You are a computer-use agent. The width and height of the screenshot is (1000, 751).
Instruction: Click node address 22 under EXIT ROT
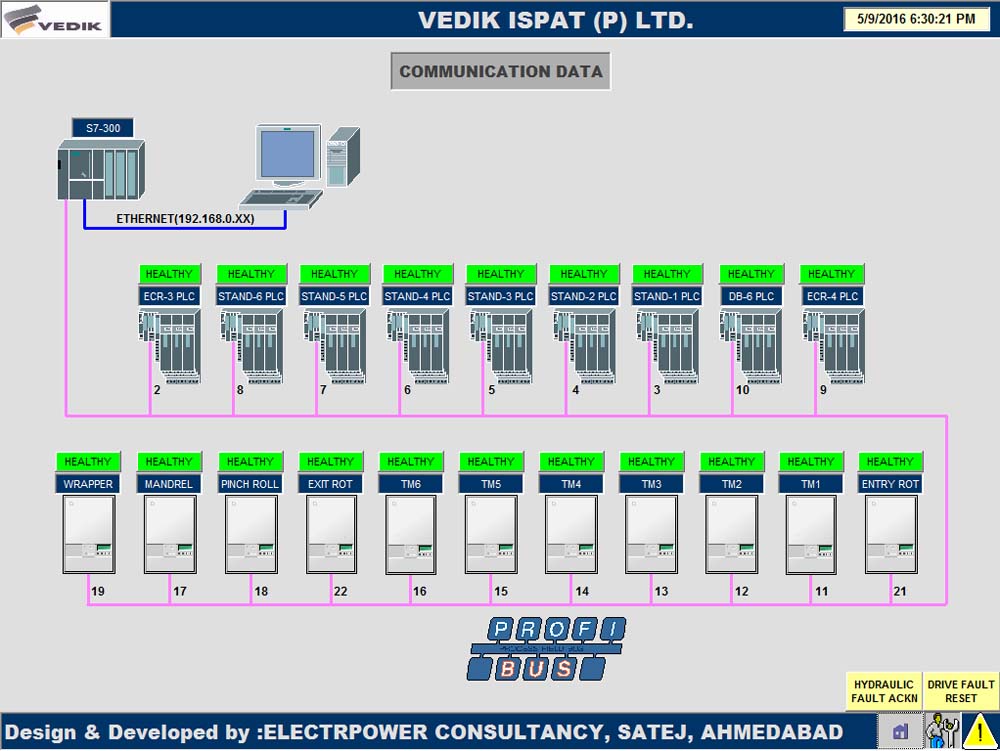(x=341, y=592)
